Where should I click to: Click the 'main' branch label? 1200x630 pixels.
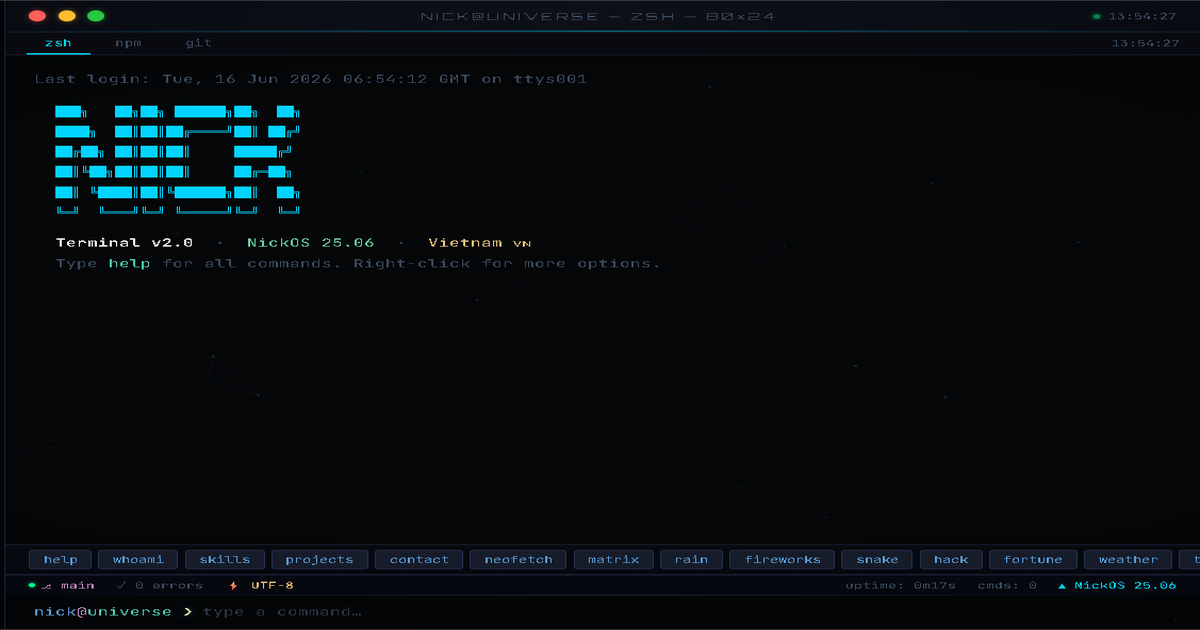(78, 586)
